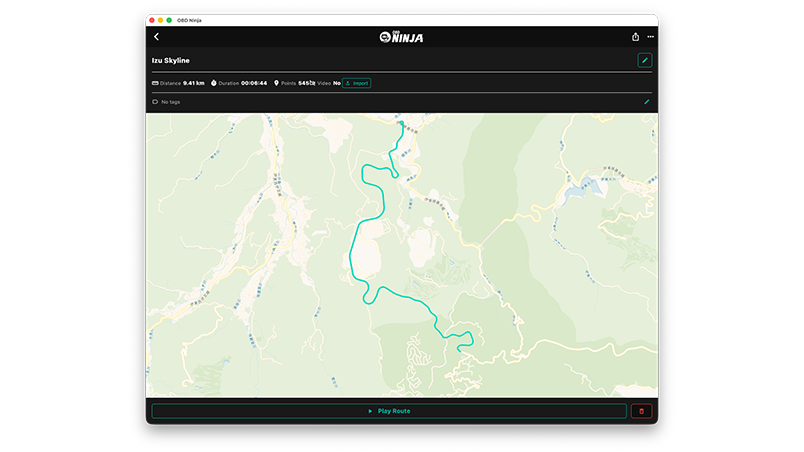The height and width of the screenshot is (452, 804).
Task: Click the Duration stopwatch icon
Action: (x=213, y=83)
